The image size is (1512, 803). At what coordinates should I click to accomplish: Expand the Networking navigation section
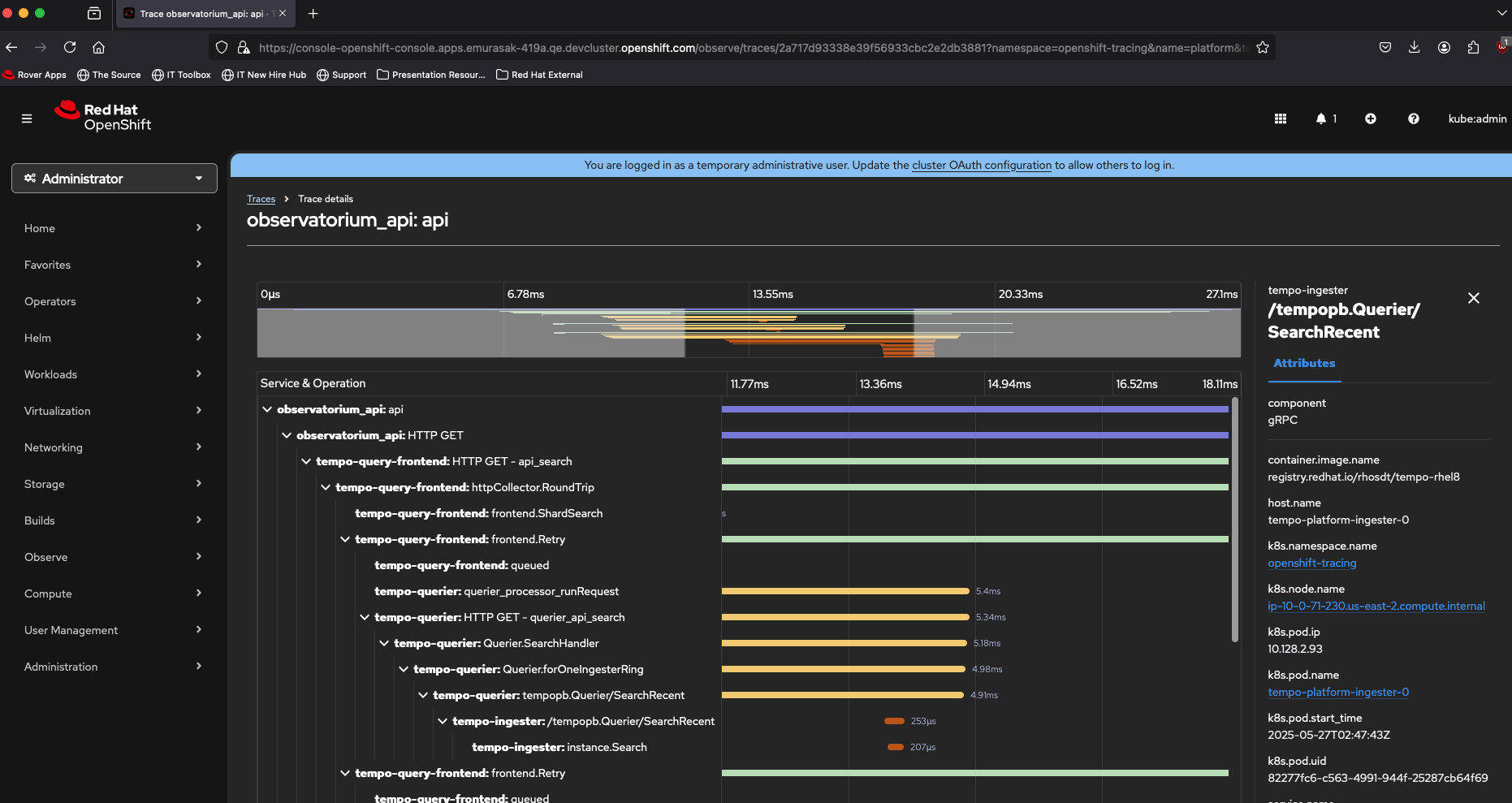(114, 447)
